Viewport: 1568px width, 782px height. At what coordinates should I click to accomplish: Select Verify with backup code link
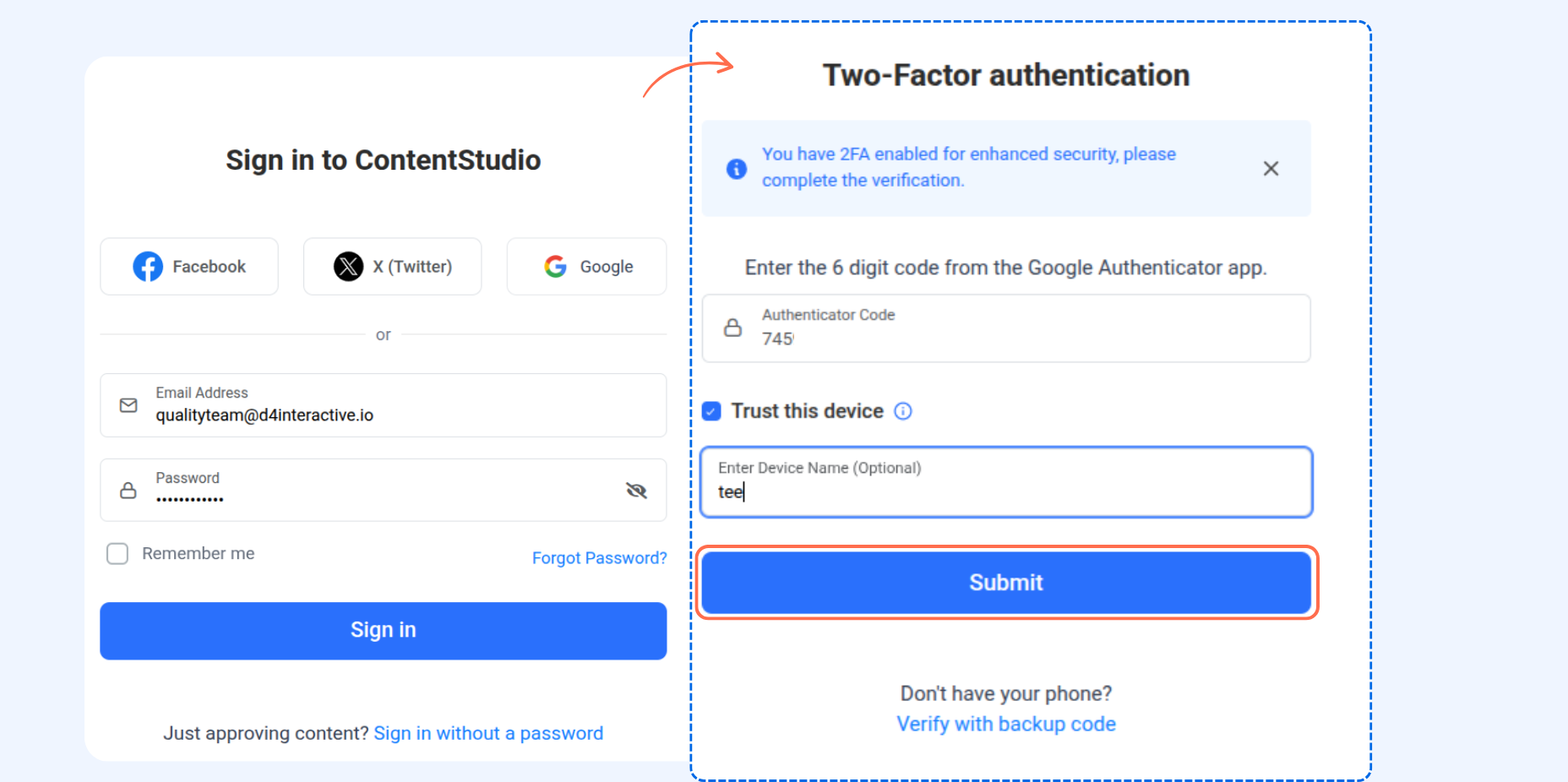coord(1006,724)
